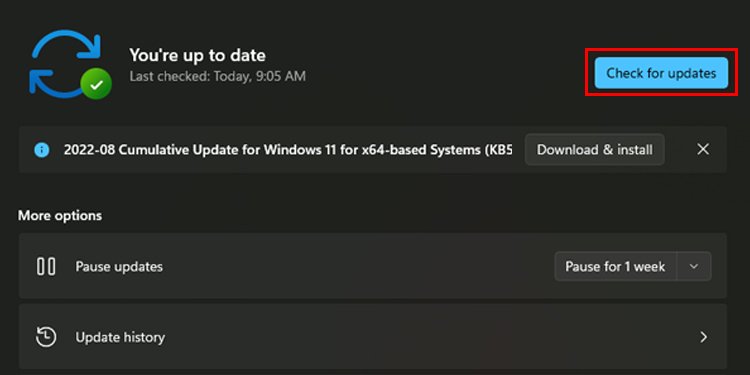Click the Pause updates label
This screenshot has width=750, height=375.
coord(119,266)
